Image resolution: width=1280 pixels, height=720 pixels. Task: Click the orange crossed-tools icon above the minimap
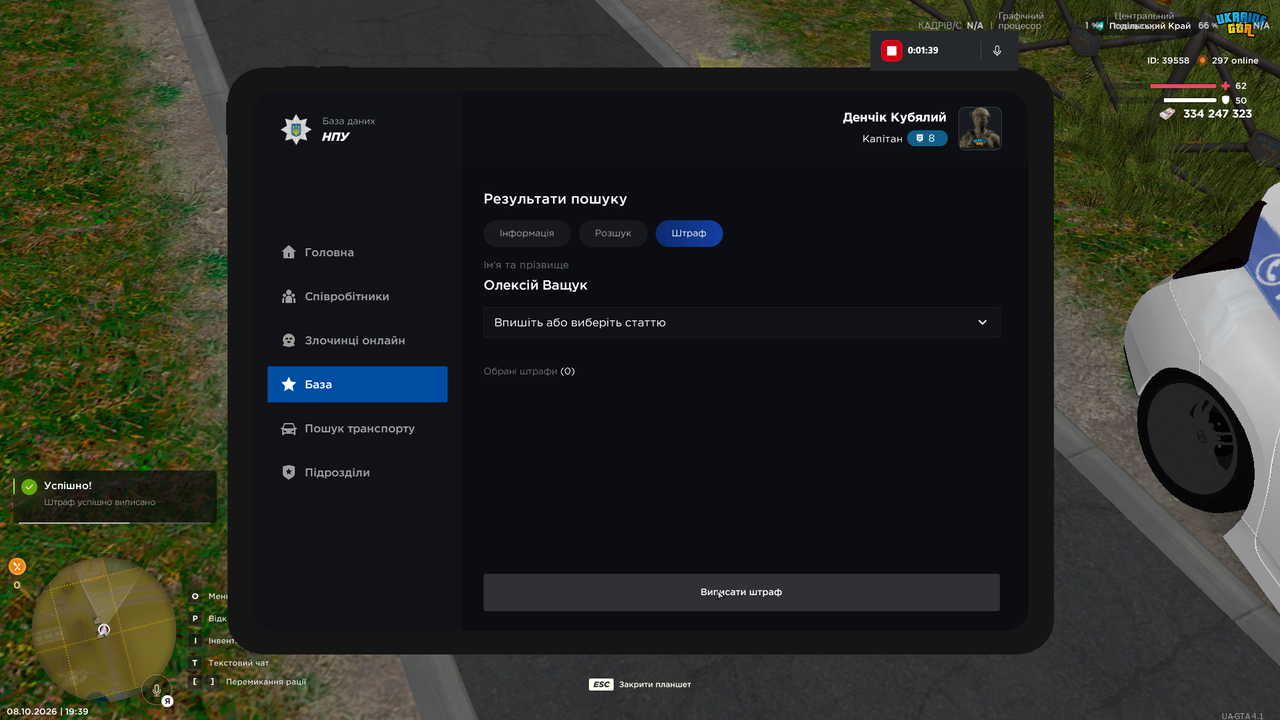pos(17,566)
